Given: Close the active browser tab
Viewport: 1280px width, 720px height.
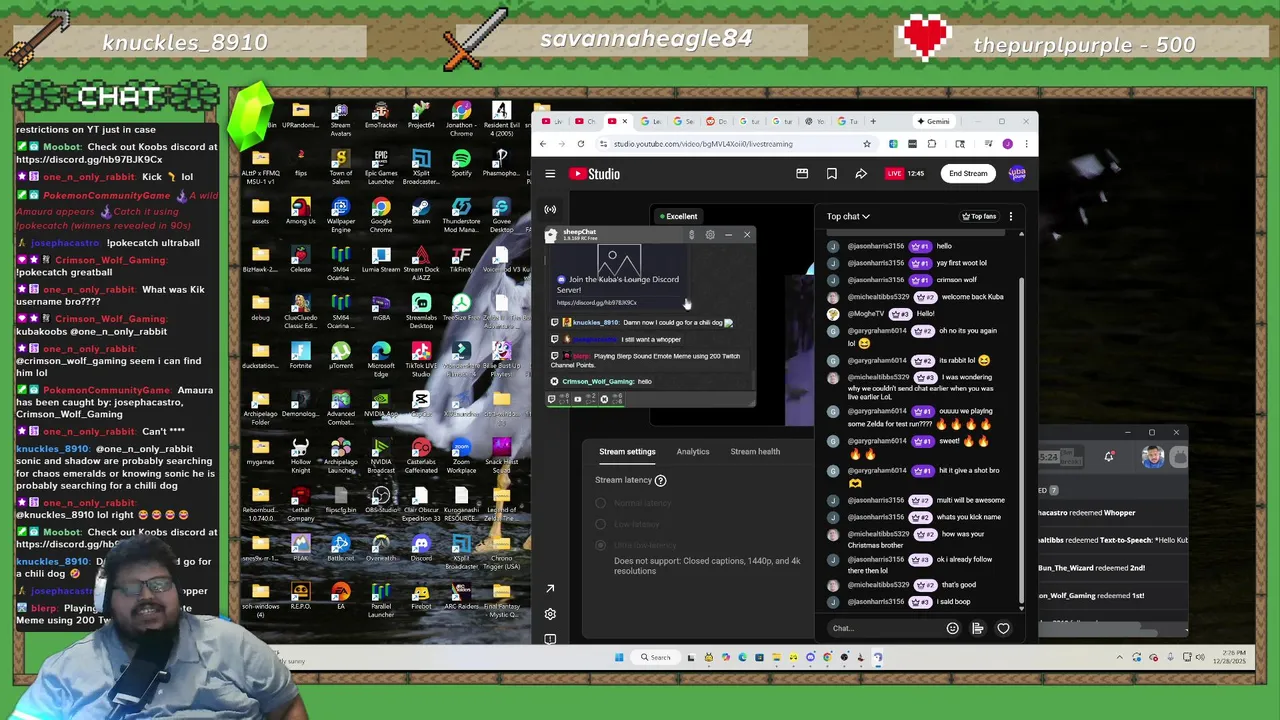Looking at the screenshot, I should [624, 122].
